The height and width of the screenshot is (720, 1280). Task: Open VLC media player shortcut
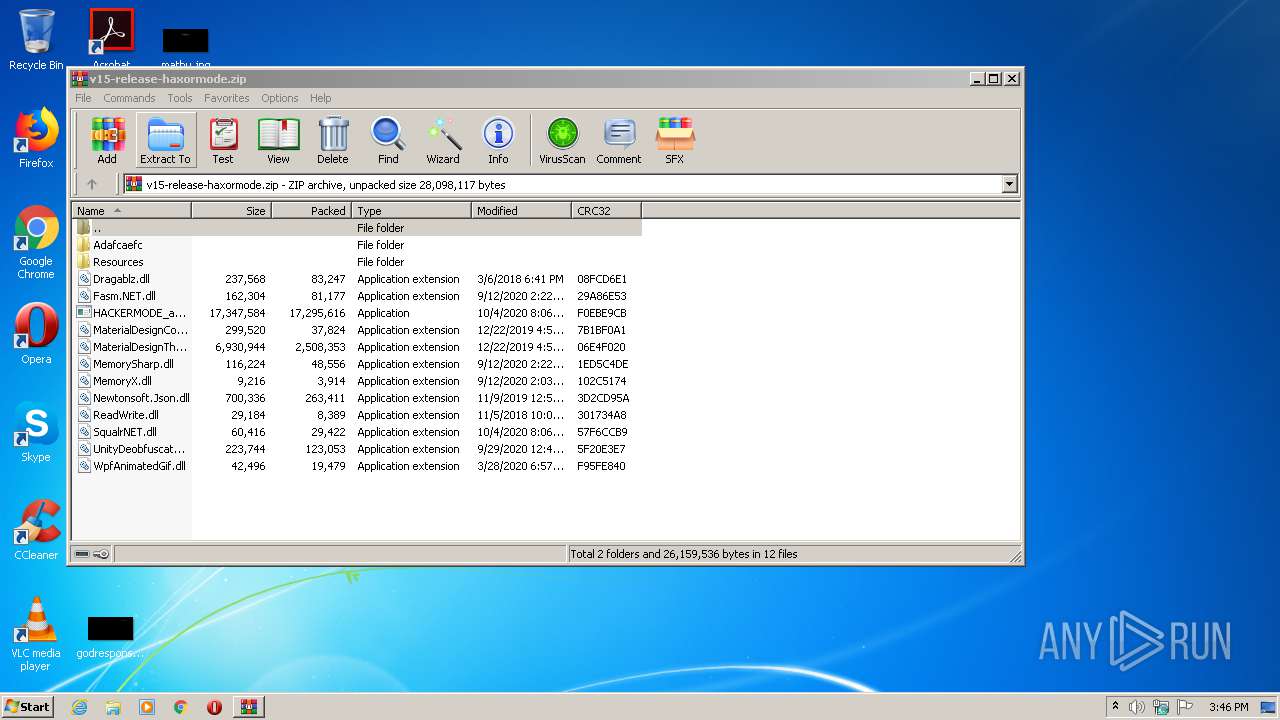tap(36, 634)
